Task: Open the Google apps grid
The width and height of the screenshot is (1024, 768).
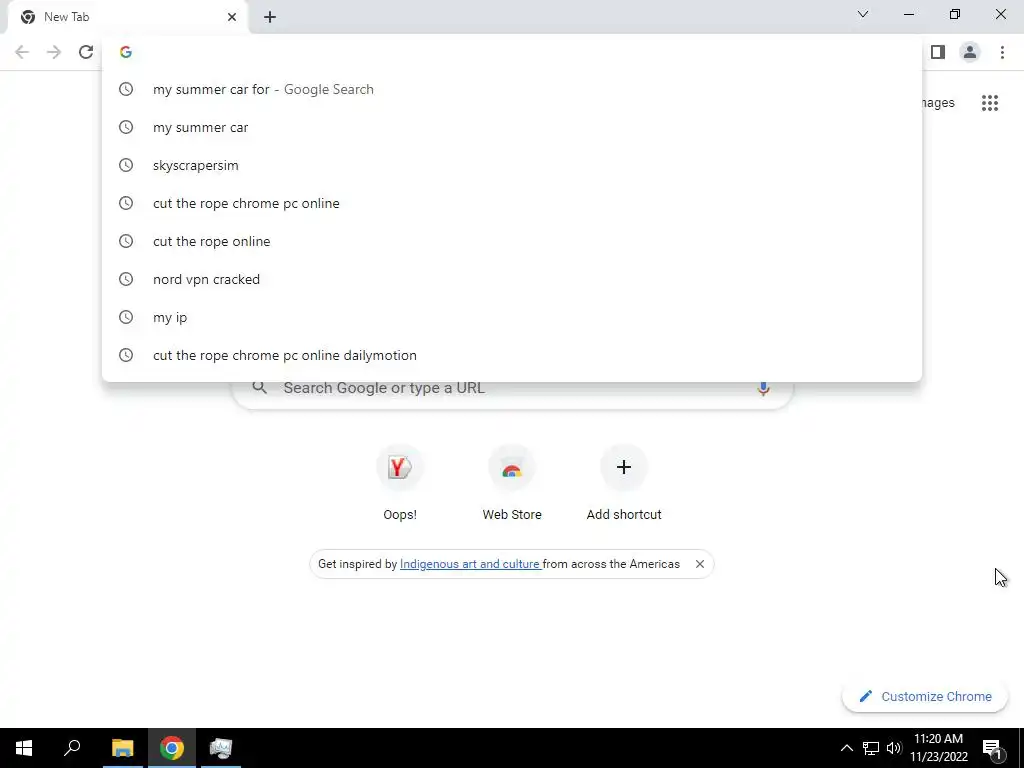Action: (990, 103)
